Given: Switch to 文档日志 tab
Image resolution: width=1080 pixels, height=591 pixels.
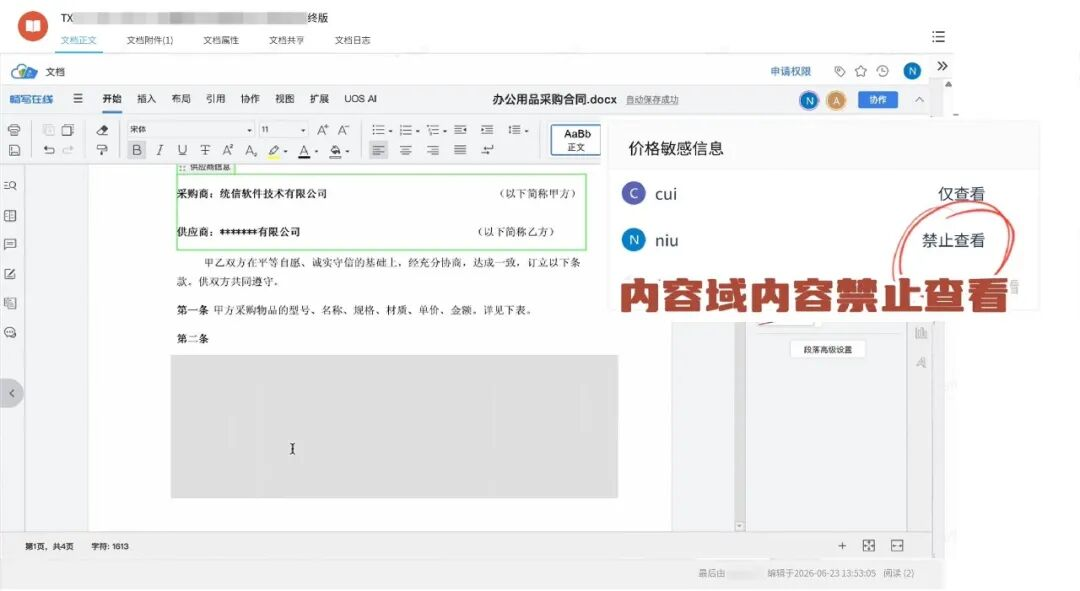Looking at the screenshot, I should tap(353, 40).
